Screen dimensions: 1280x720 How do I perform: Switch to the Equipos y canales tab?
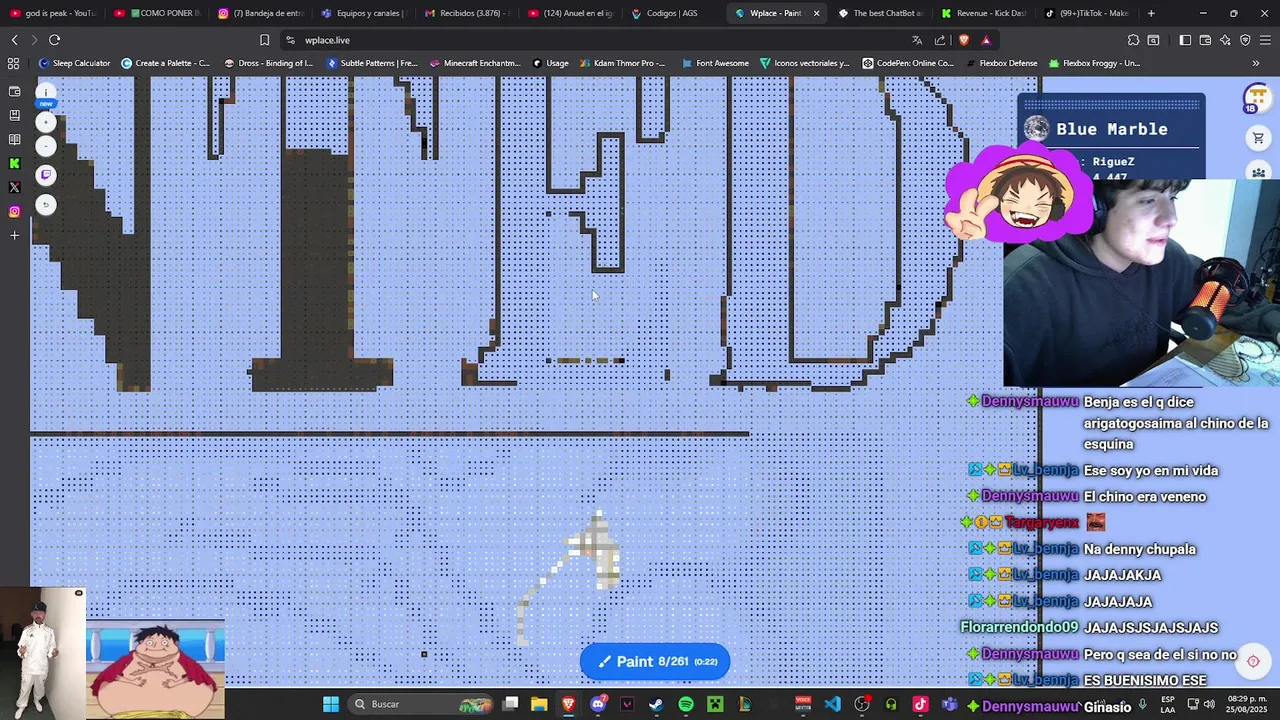pyautogui.click(x=365, y=13)
